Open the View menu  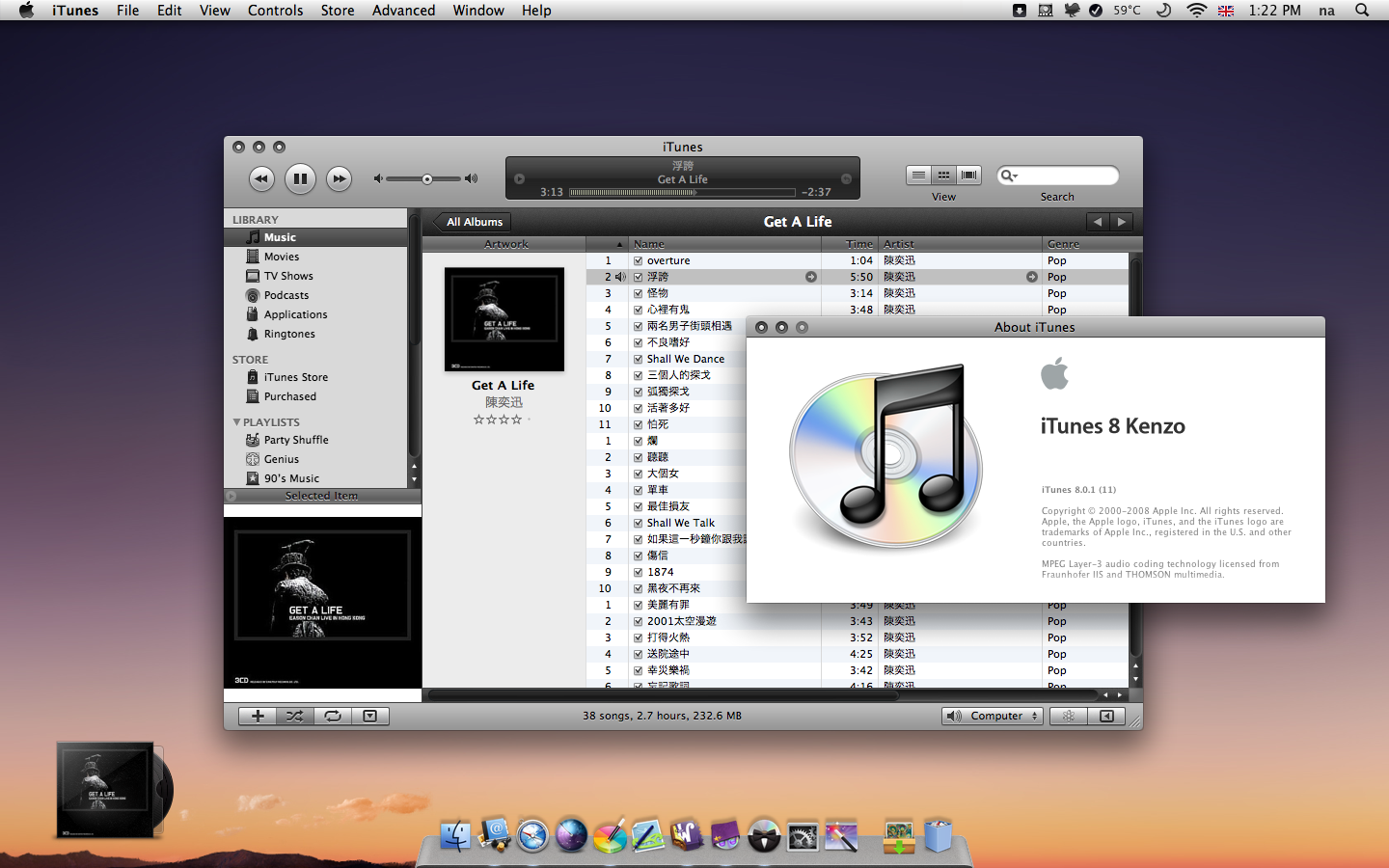[214, 11]
